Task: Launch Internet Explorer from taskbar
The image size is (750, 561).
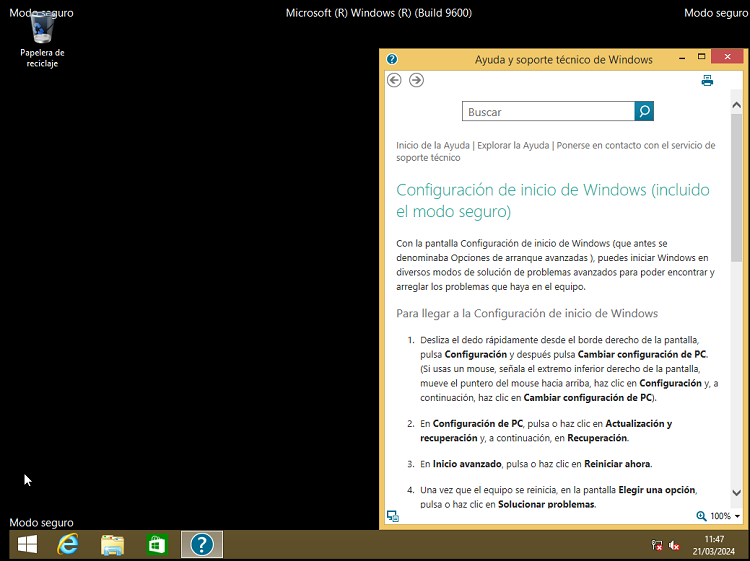Action: [x=69, y=544]
